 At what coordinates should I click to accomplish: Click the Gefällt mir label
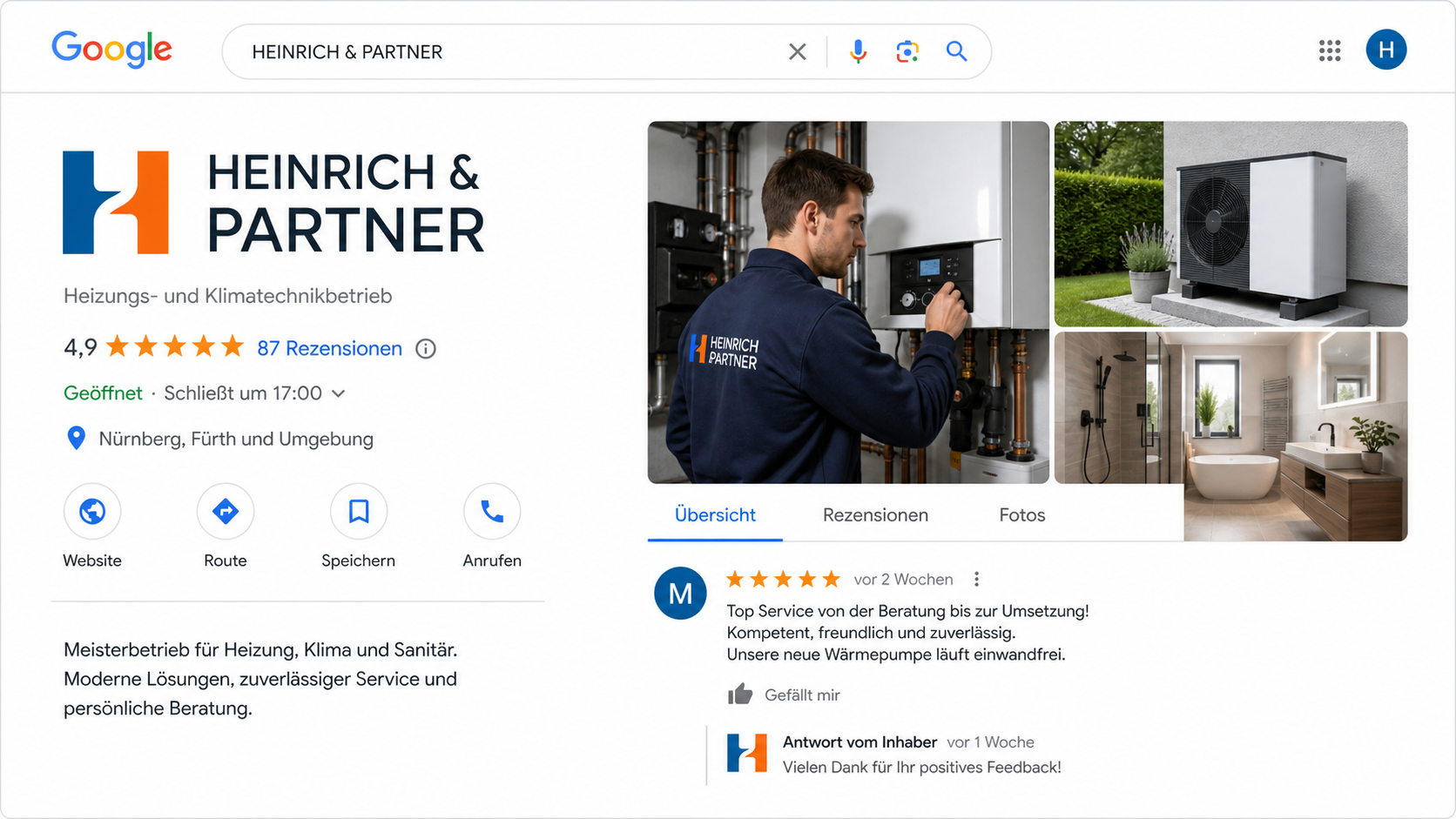coord(802,695)
